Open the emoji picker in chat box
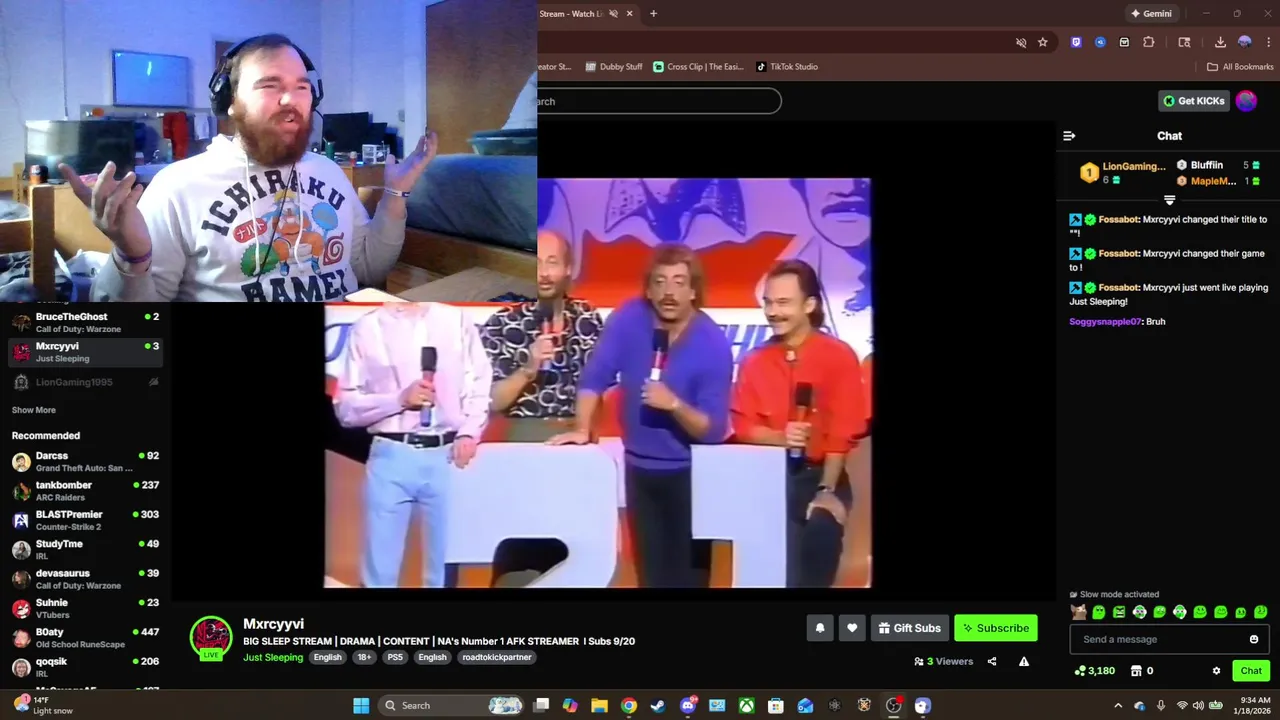Screen dimensions: 1280x720 pyautogui.click(x=1254, y=639)
